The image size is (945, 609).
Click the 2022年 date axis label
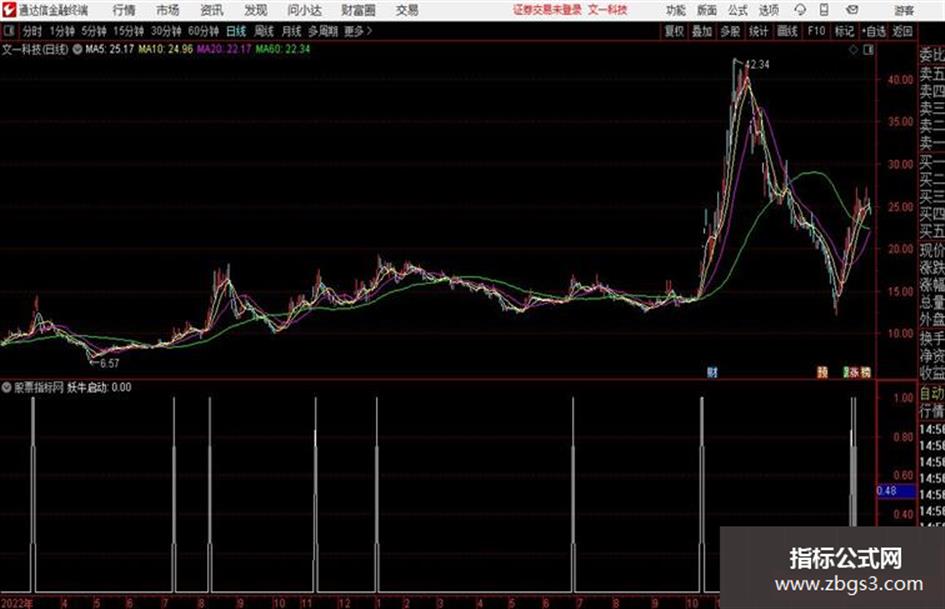(x=17, y=602)
